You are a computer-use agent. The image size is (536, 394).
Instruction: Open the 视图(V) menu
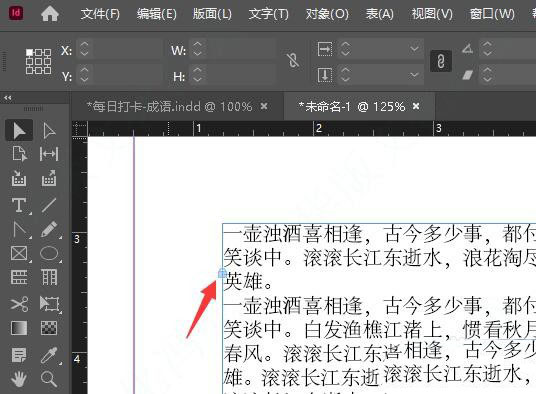pos(432,14)
